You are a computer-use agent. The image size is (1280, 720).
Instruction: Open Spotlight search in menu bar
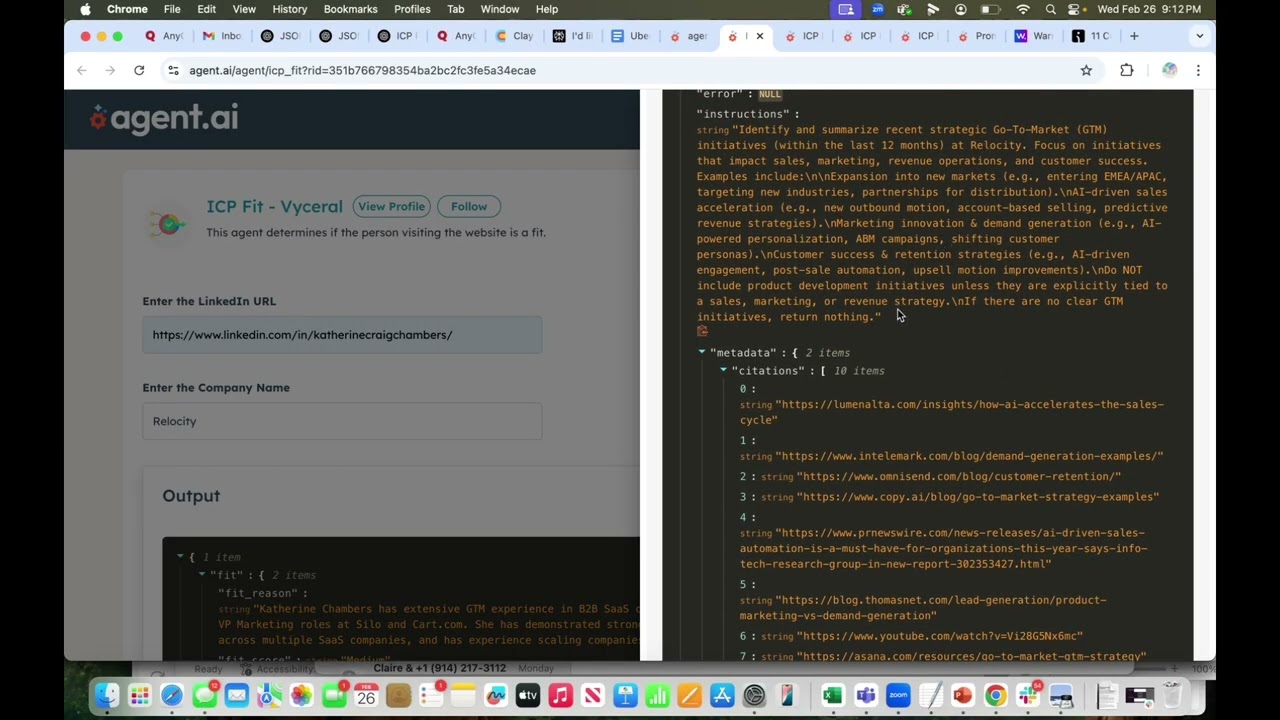click(x=1050, y=9)
